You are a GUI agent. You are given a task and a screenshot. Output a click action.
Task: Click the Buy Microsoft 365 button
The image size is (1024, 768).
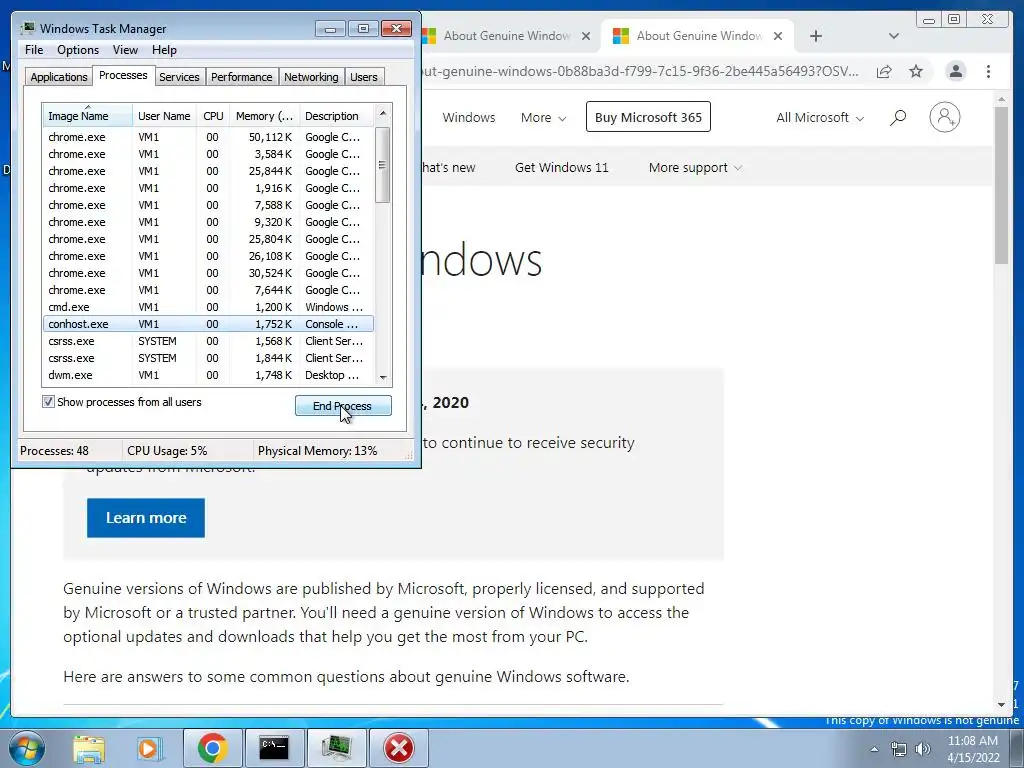tap(648, 117)
